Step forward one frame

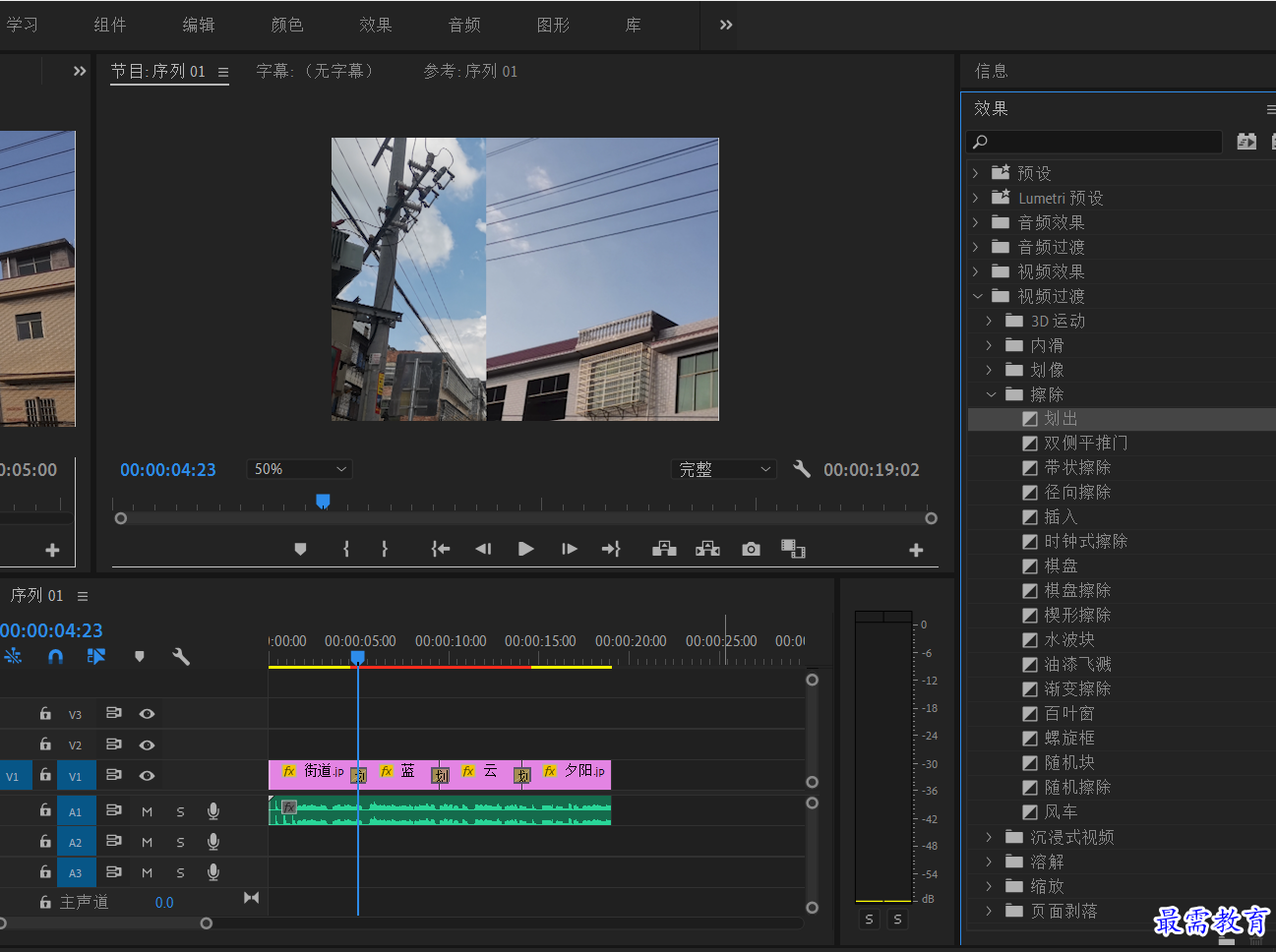point(569,549)
